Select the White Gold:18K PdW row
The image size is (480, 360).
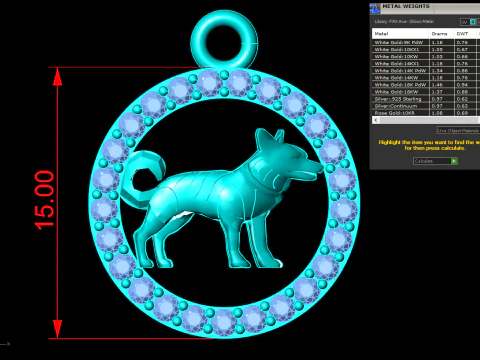click(x=426, y=85)
